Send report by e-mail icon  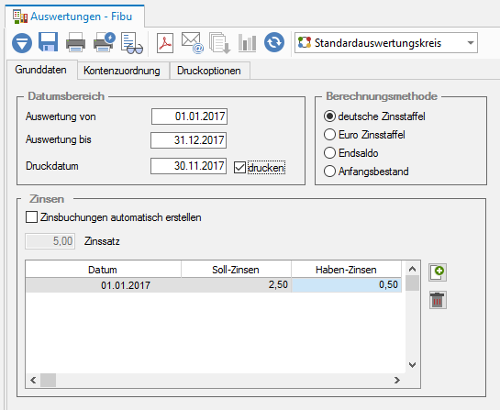(192, 43)
